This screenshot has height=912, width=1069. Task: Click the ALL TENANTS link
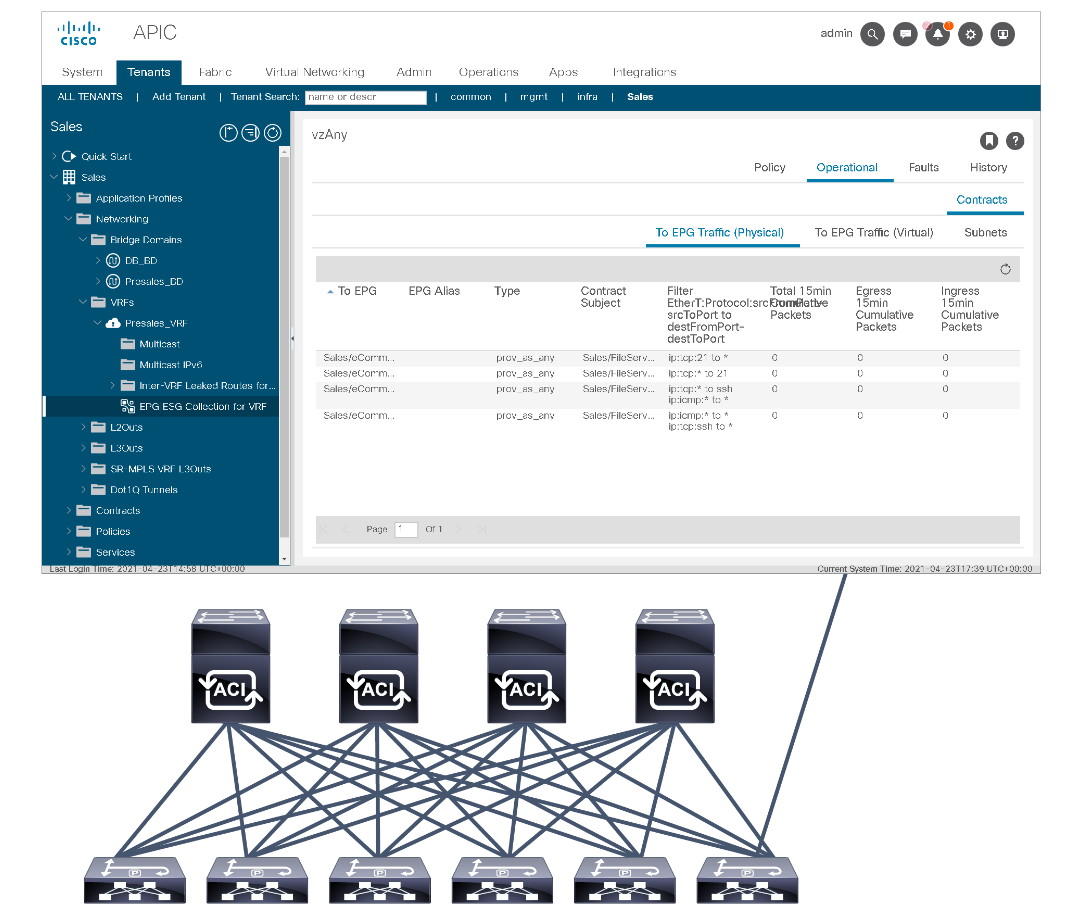coord(90,97)
